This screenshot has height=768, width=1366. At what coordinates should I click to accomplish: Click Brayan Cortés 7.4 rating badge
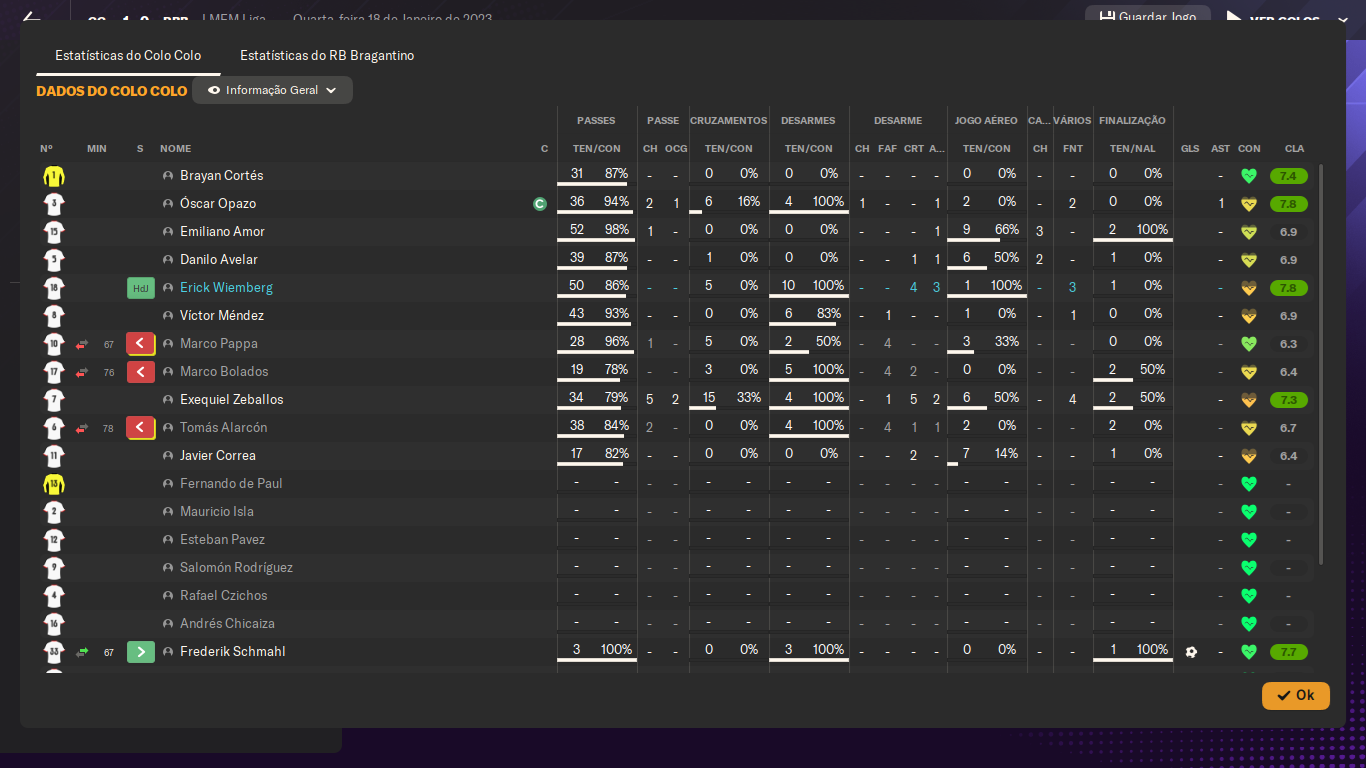pos(1288,176)
